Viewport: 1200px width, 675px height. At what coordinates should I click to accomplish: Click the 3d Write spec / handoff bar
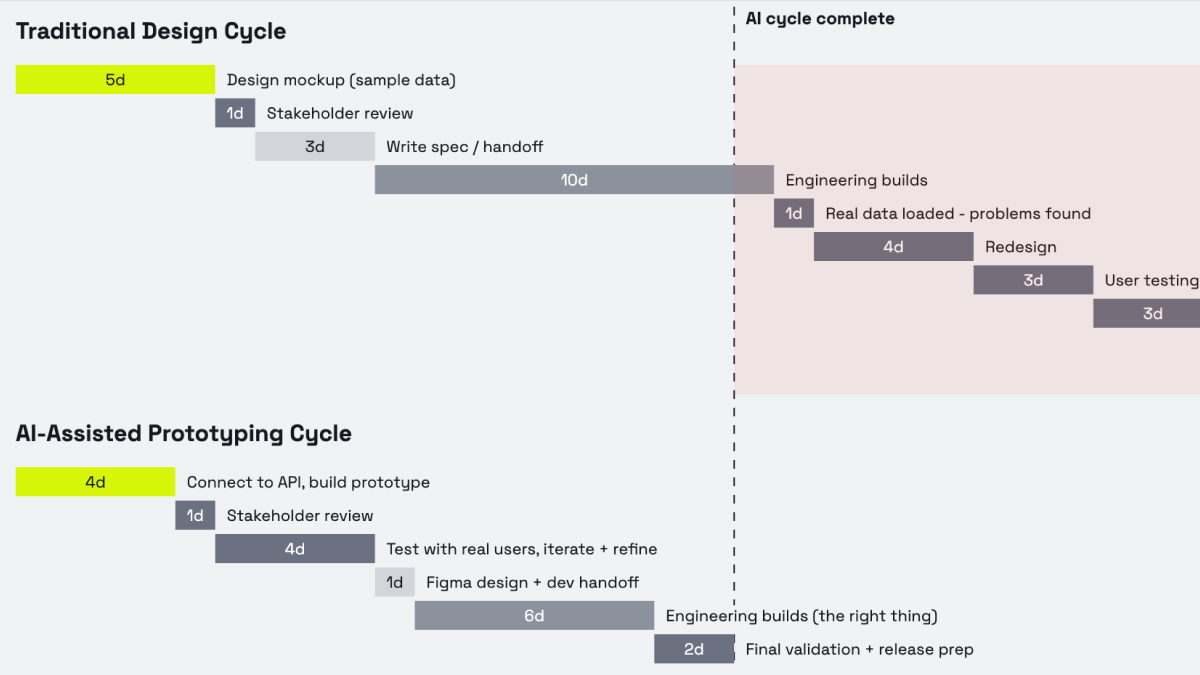[x=315, y=147]
